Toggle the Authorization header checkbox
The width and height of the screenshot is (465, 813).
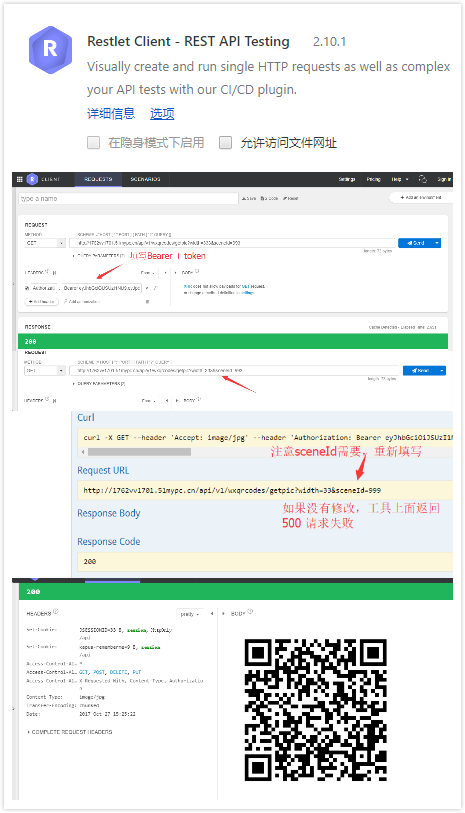[27, 288]
